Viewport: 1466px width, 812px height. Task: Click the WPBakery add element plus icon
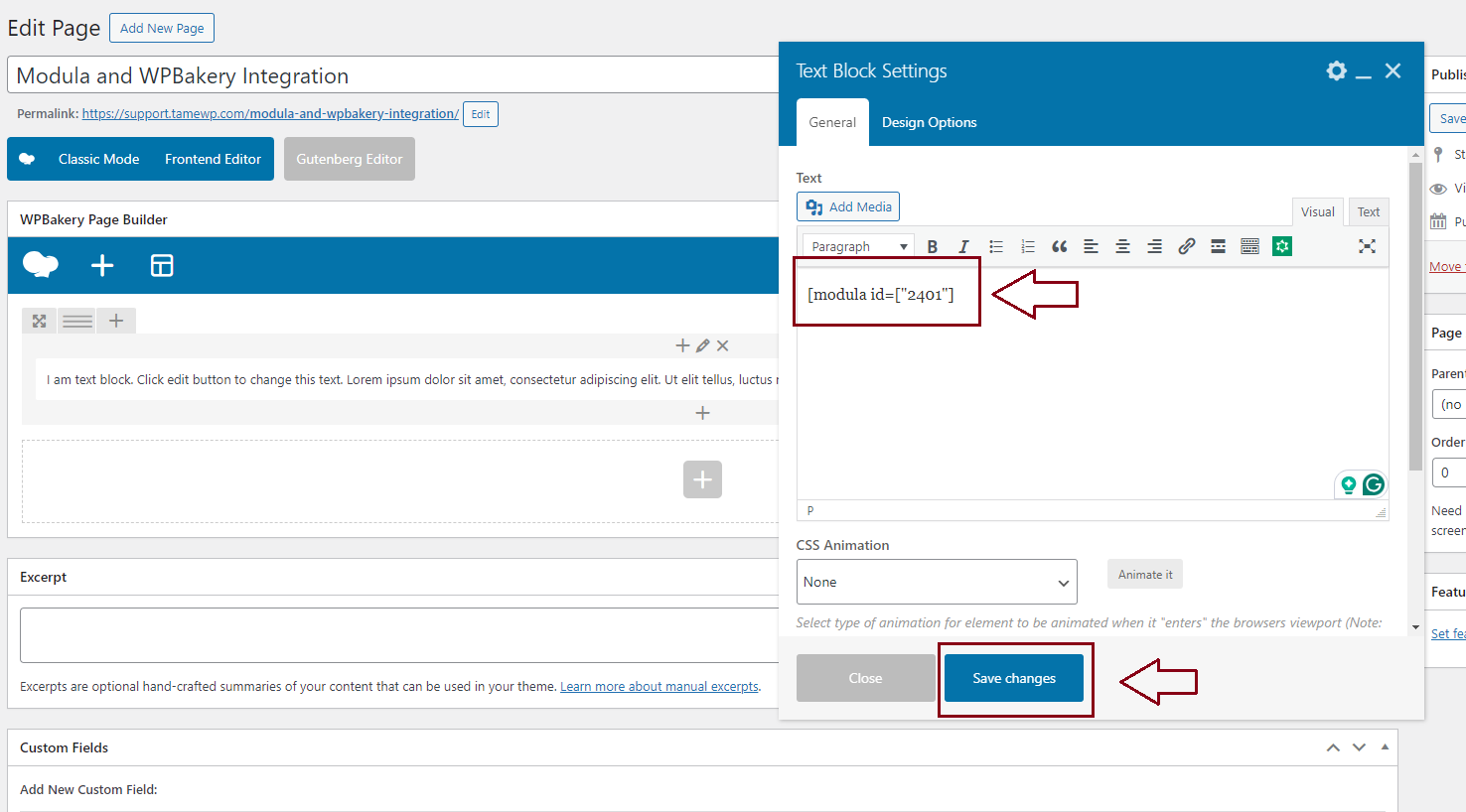(x=102, y=265)
